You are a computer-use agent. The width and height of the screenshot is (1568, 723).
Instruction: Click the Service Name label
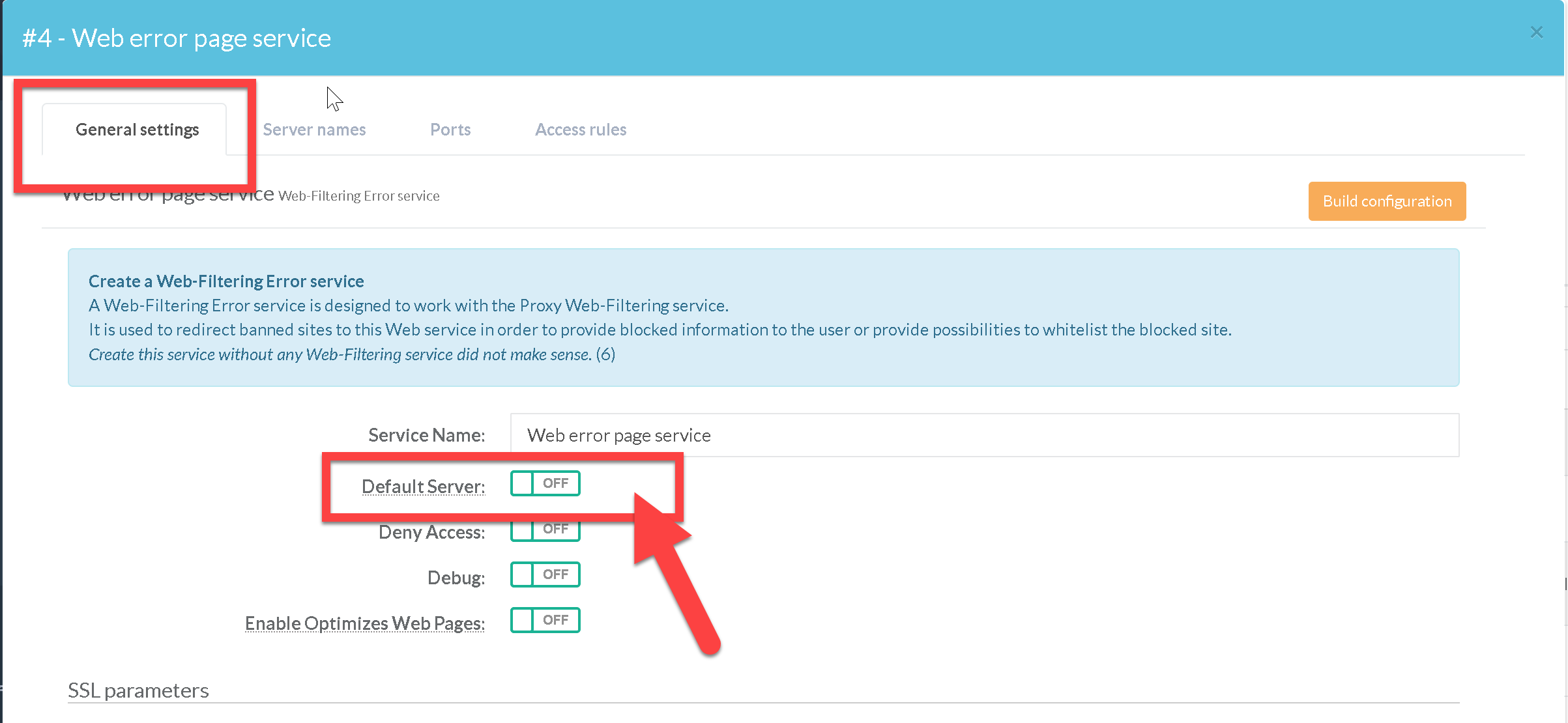(426, 435)
